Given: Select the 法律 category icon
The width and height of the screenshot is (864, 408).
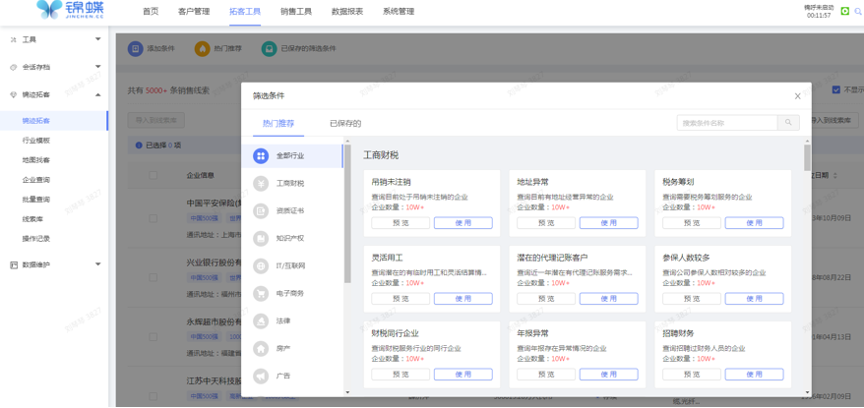Looking at the screenshot, I should [261, 321].
